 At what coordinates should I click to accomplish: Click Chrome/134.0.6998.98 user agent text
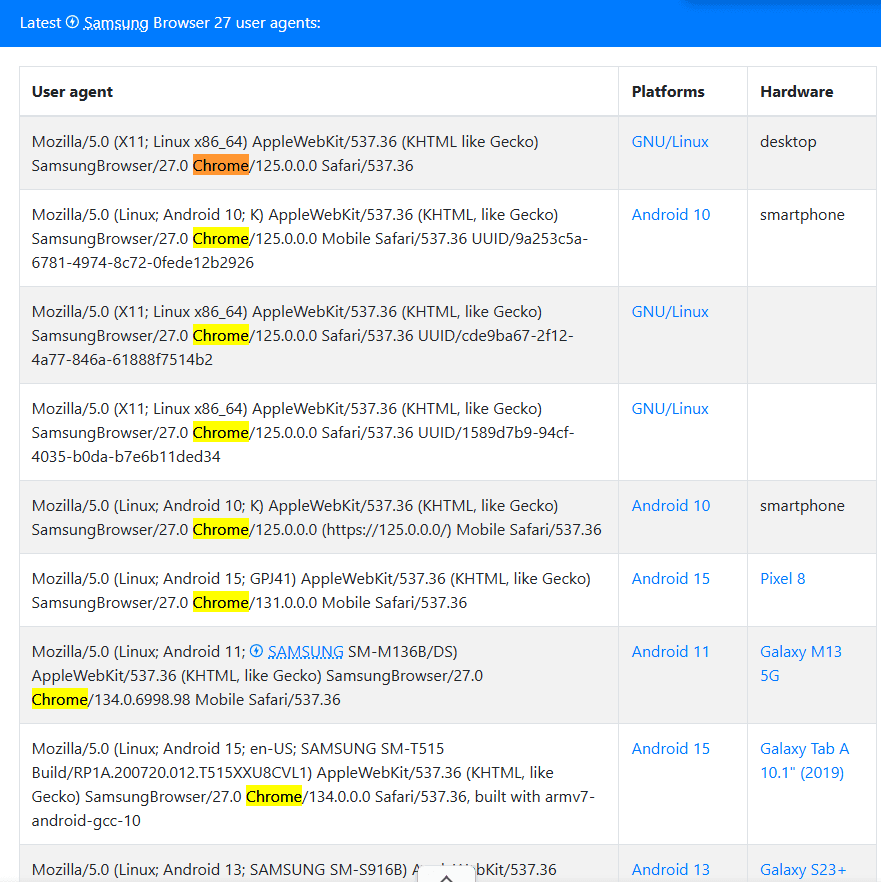(257, 676)
